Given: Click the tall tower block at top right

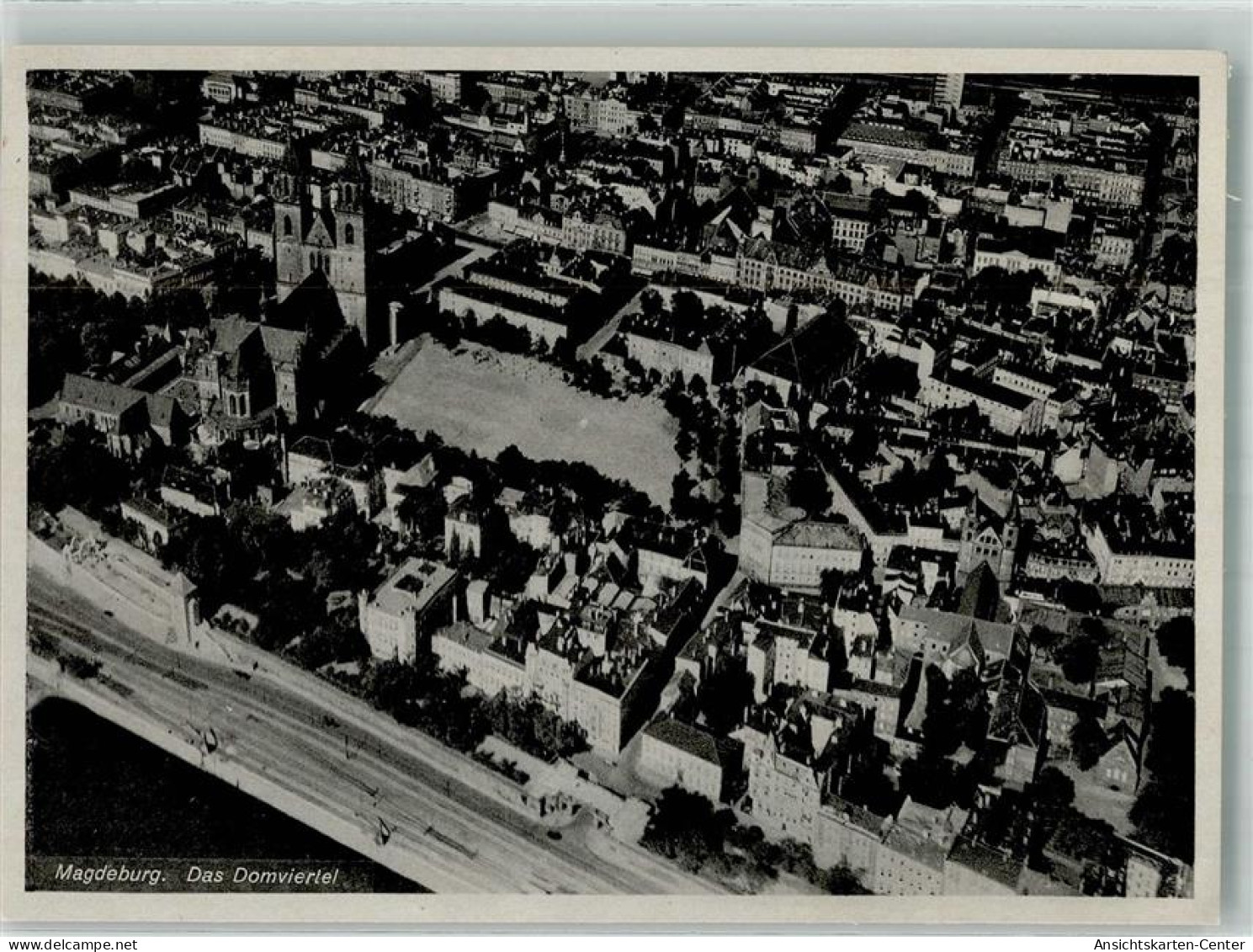Looking at the screenshot, I should pos(949,89).
